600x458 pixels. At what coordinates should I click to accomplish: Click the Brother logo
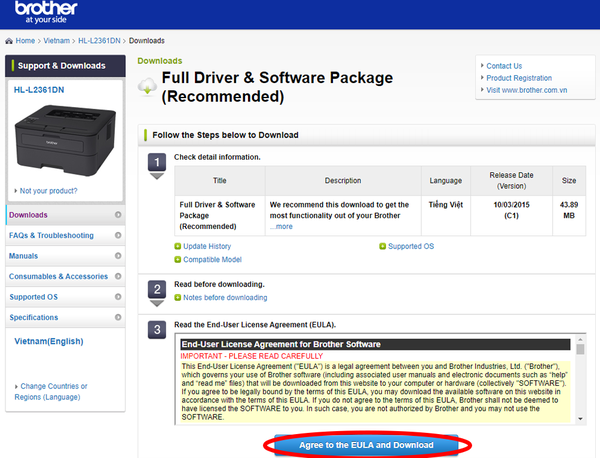(x=46, y=12)
